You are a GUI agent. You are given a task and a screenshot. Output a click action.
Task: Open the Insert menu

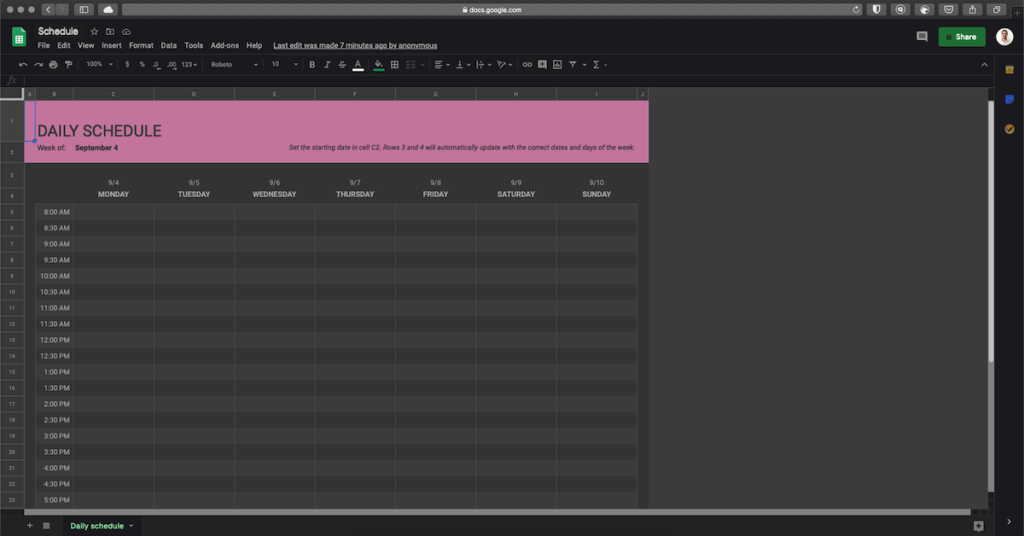tap(111, 46)
